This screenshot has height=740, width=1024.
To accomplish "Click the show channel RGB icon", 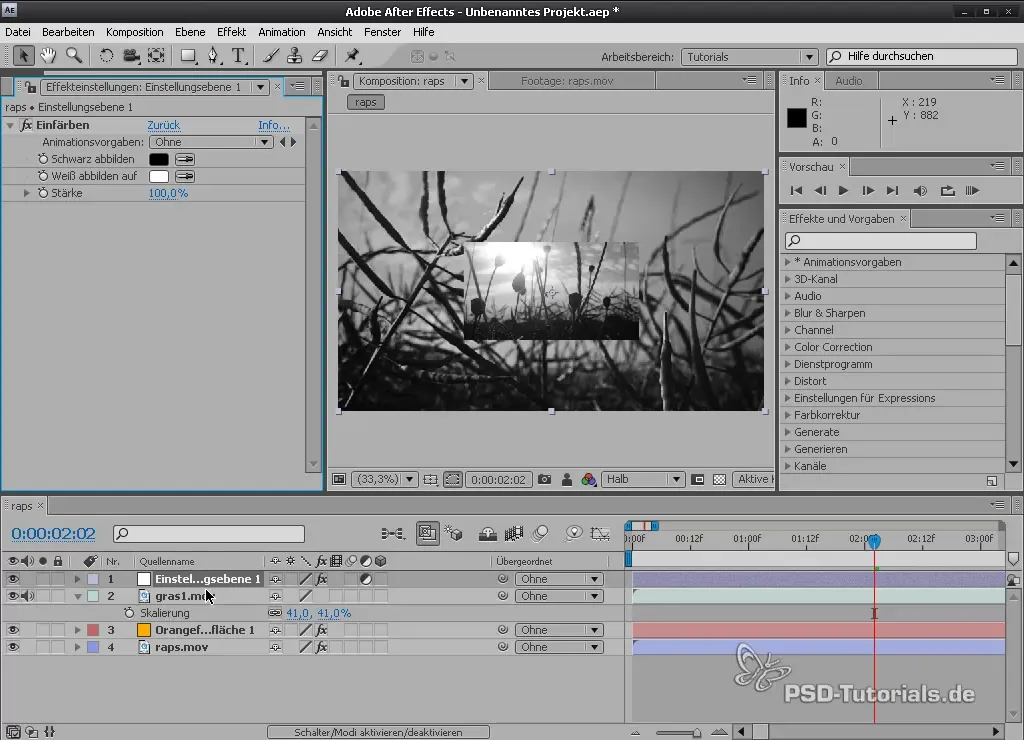I will point(588,479).
